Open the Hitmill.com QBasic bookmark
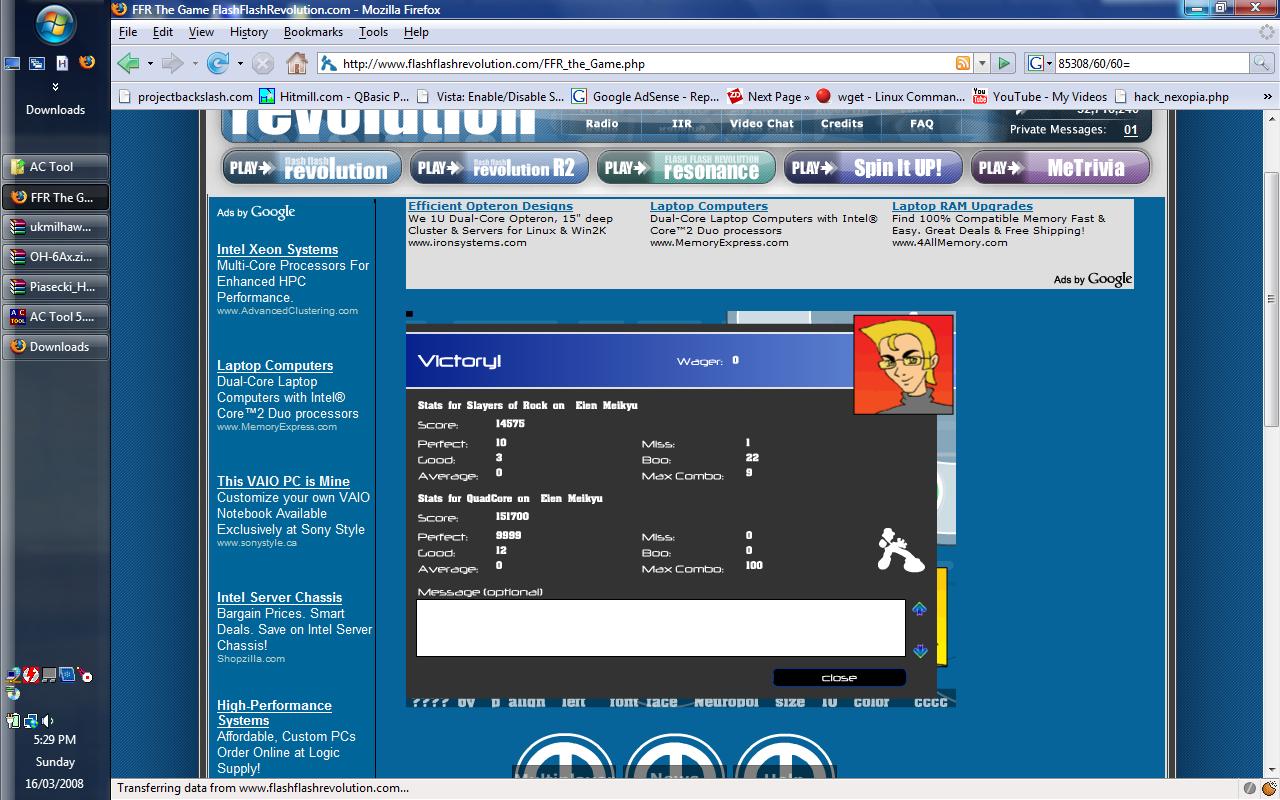Viewport: 1280px width, 800px height. click(334, 96)
